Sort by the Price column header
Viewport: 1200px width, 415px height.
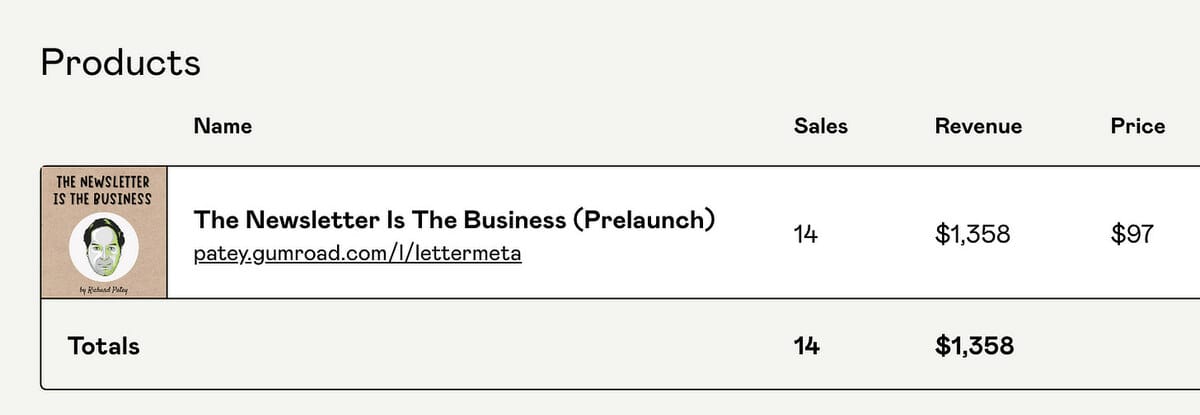(1137, 126)
